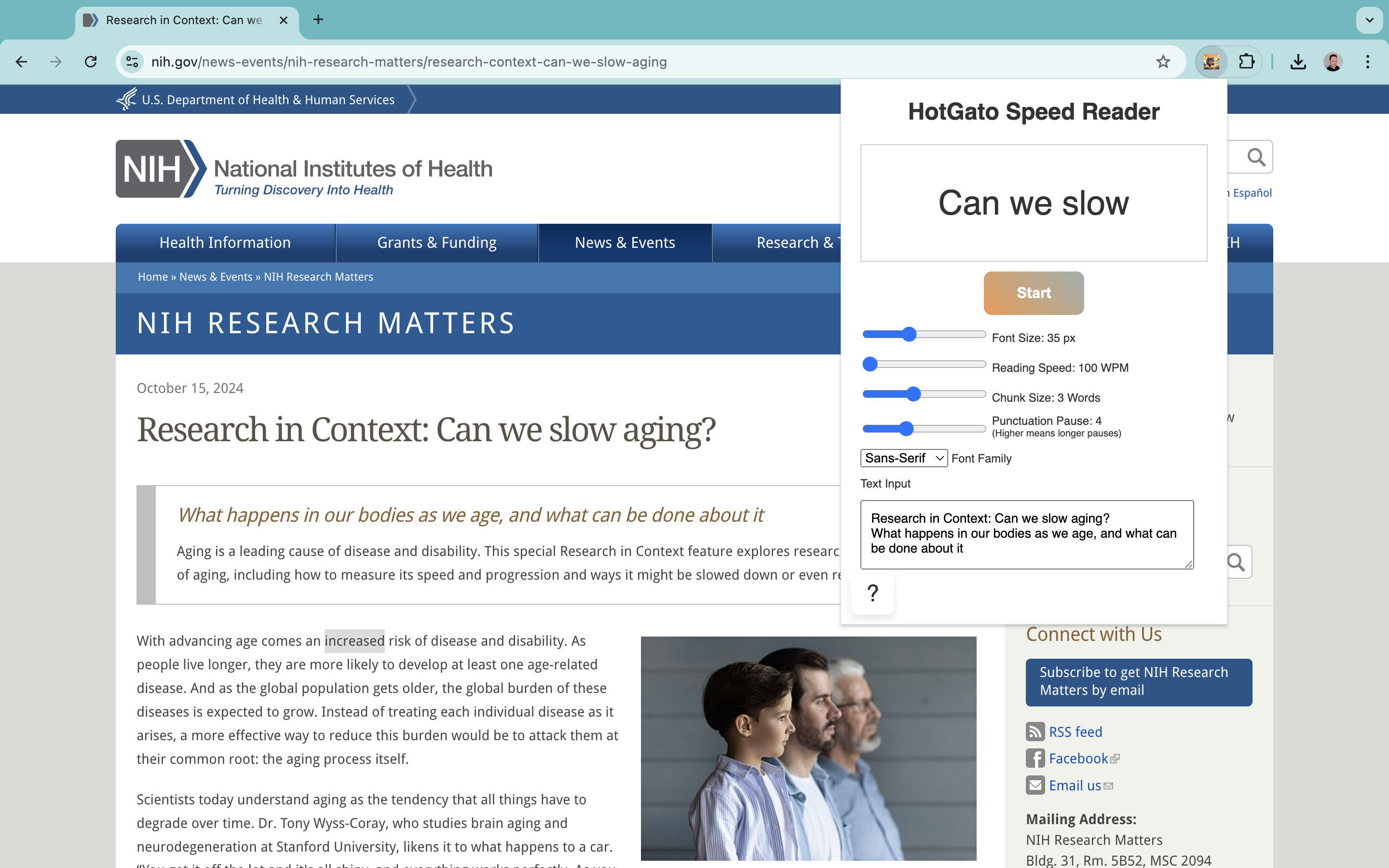Click the browser forward arrow

coord(55,61)
